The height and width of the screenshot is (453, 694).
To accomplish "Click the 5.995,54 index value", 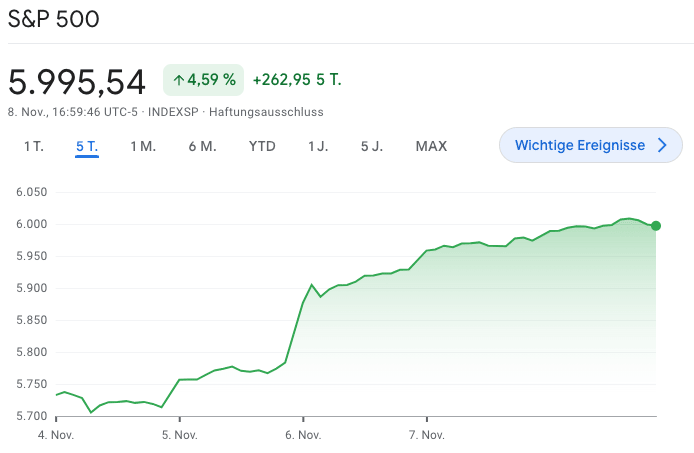I will pyautogui.click(x=77, y=81).
